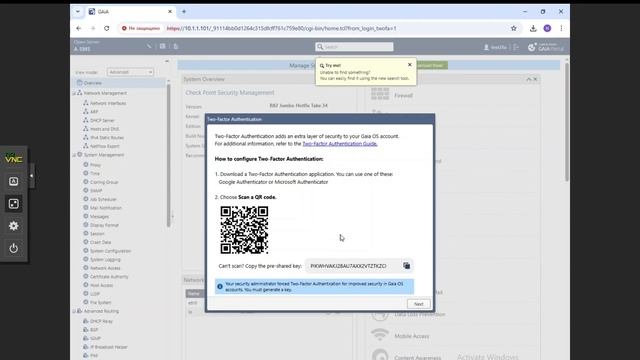Open Proxy under System Management
The height and width of the screenshot is (360, 640).
95,165
